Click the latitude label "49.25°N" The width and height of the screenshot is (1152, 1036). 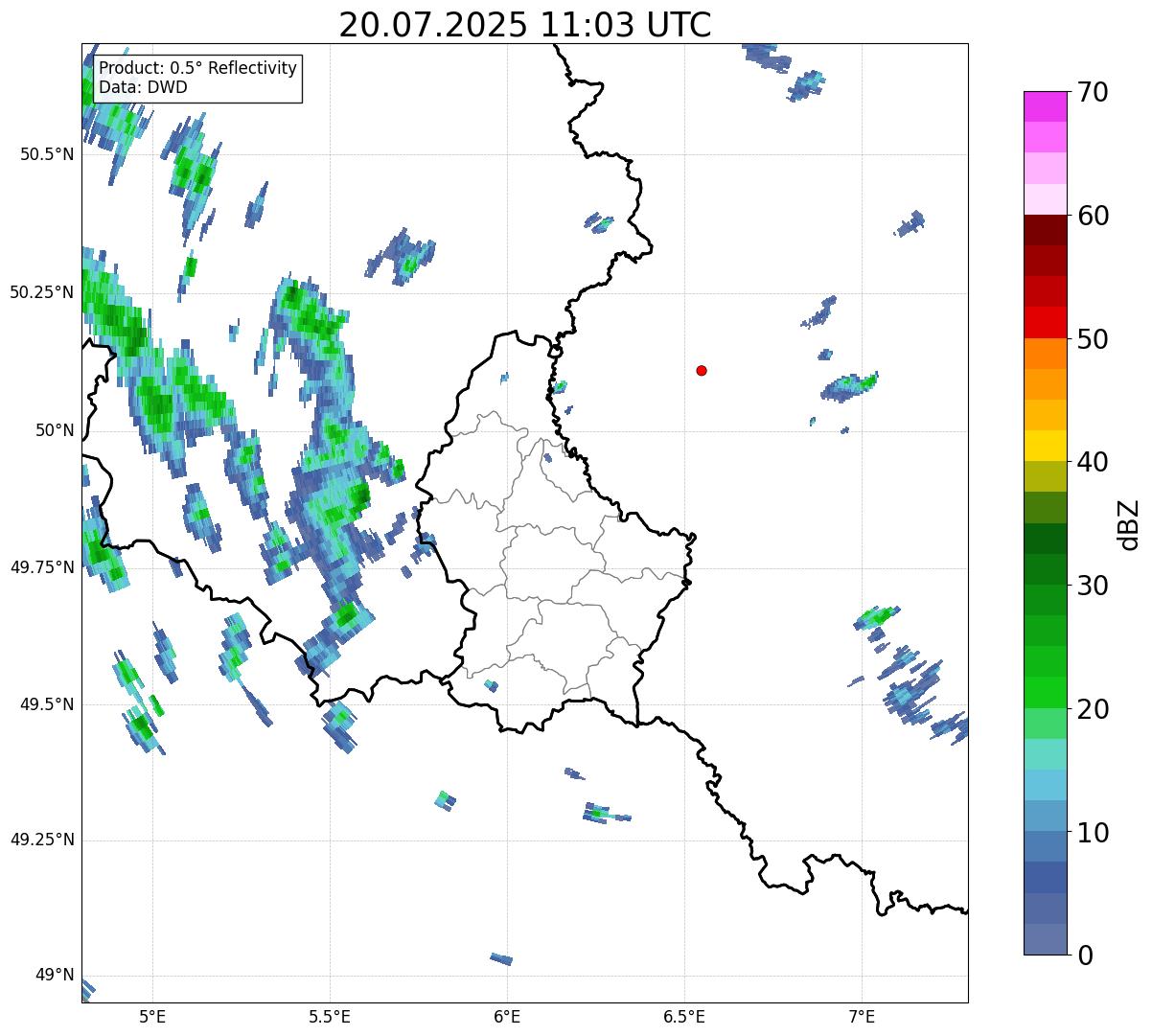coord(42,840)
